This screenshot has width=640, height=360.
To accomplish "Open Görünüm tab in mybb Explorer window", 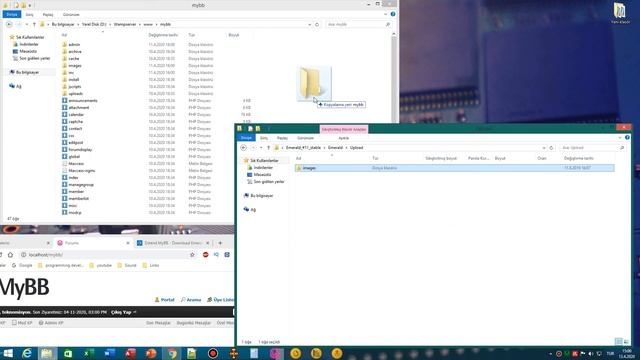I will pos(71,15).
